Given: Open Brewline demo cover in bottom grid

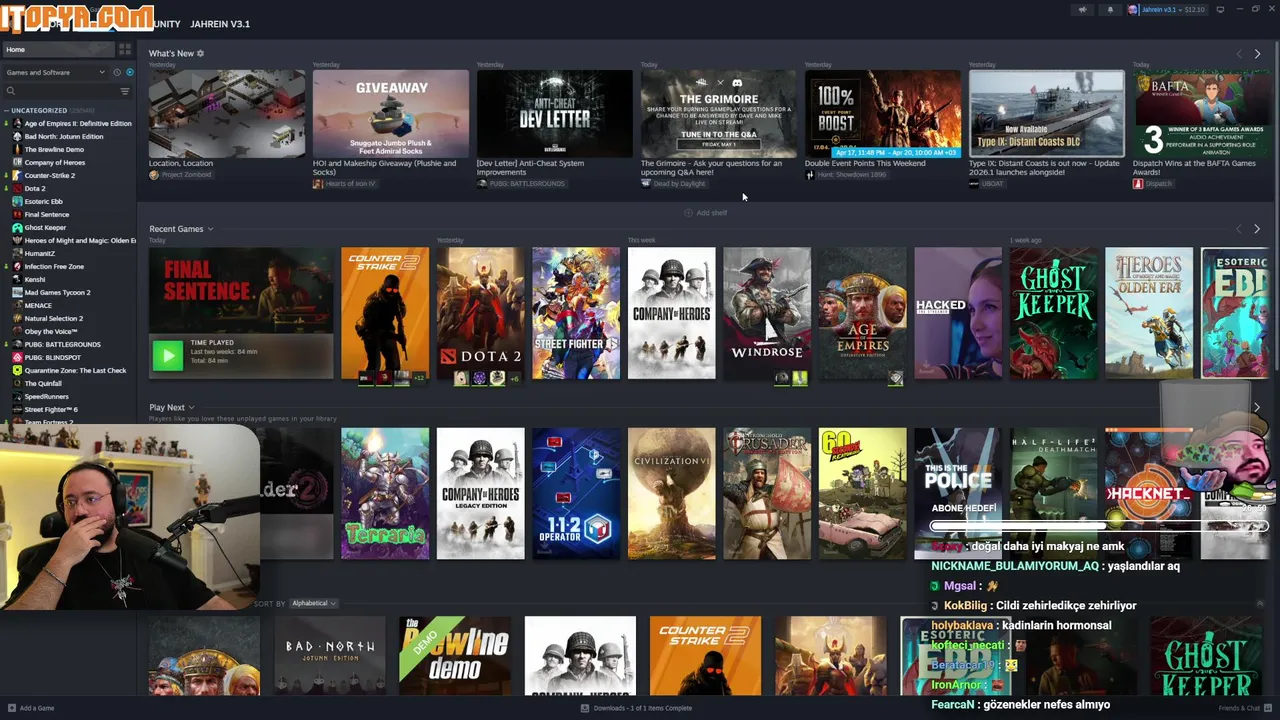Looking at the screenshot, I should [455, 655].
